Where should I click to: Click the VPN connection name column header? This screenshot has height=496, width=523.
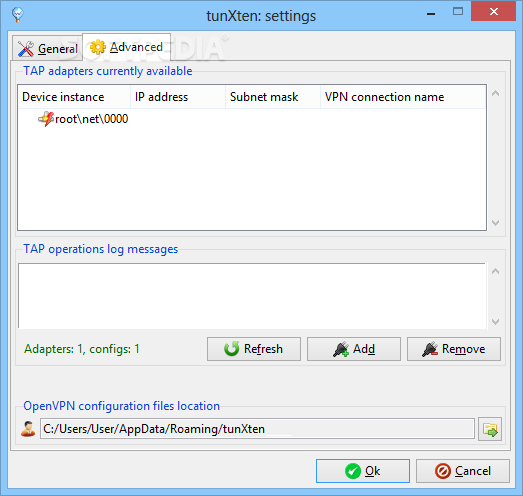point(403,97)
